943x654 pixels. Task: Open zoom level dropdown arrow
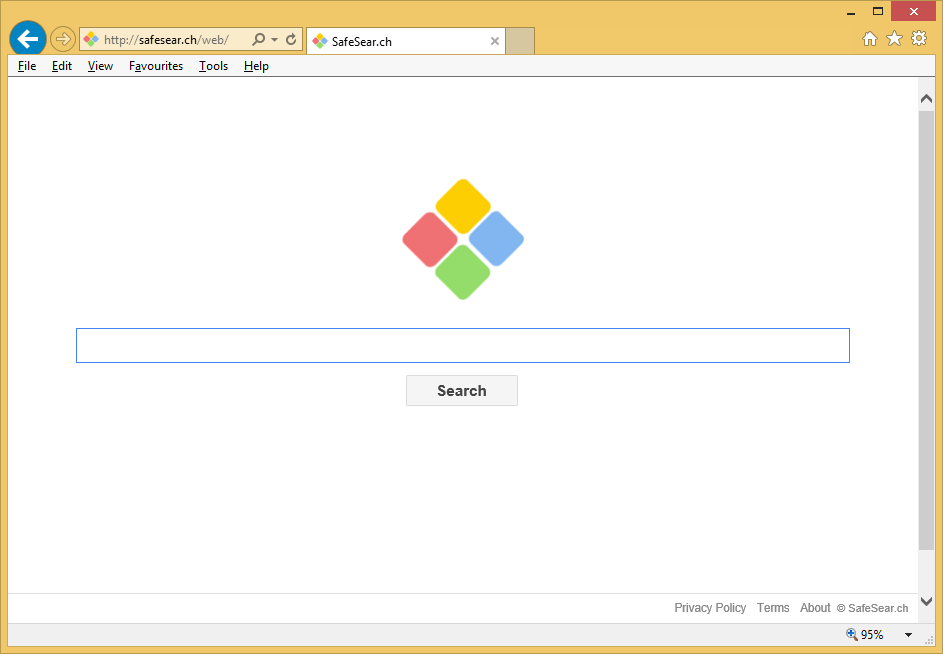(x=908, y=635)
